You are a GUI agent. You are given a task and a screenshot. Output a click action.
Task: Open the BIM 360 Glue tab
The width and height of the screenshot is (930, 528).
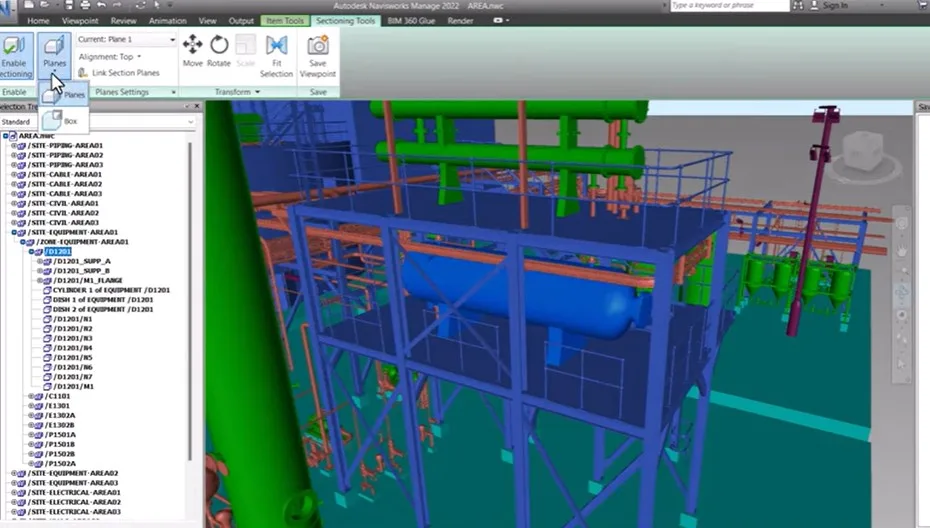point(411,21)
